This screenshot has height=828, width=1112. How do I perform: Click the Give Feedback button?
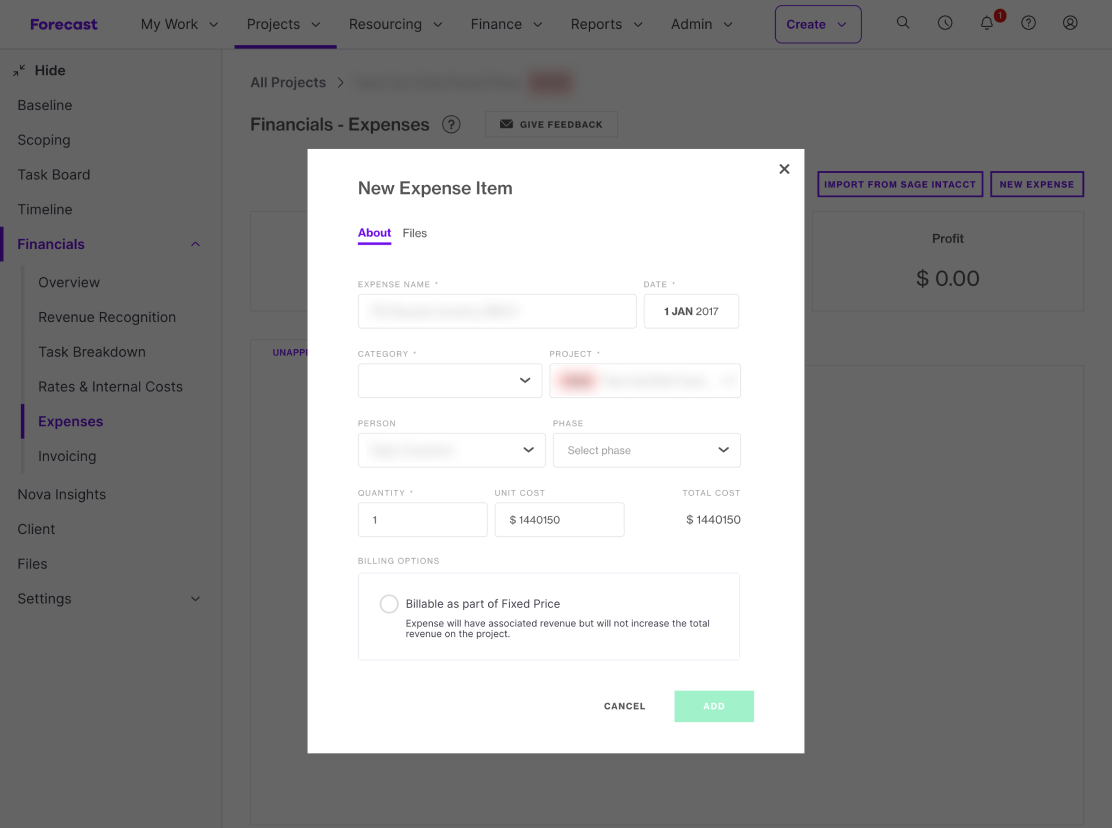(551, 124)
